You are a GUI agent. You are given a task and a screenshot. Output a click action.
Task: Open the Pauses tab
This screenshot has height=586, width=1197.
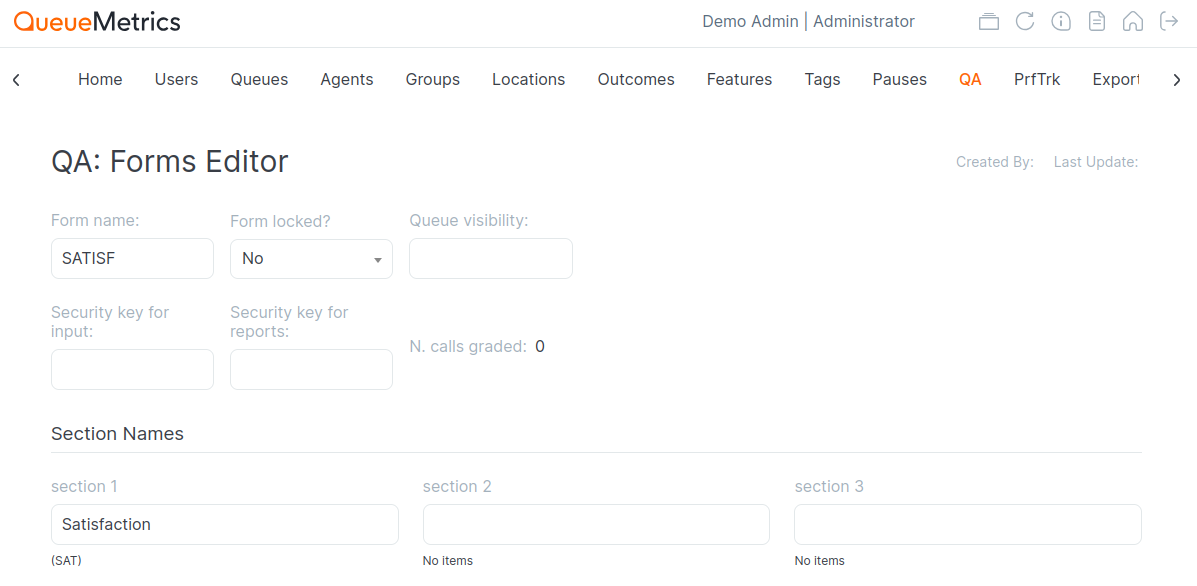(899, 80)
